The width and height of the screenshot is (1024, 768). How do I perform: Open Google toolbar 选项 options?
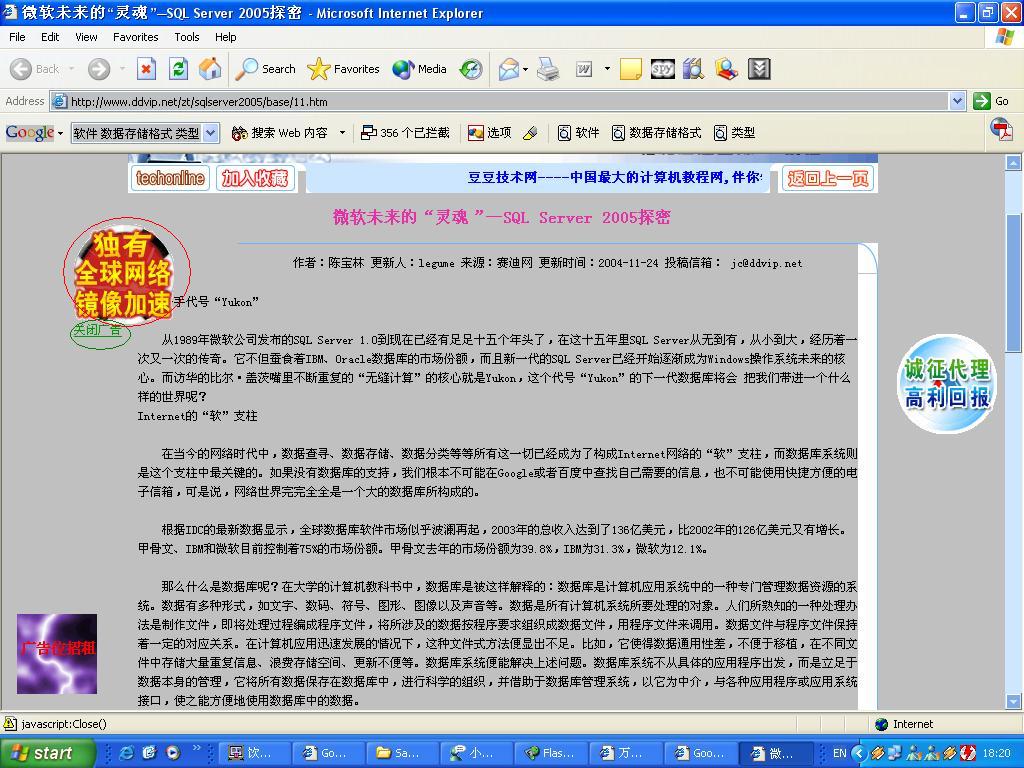pyautogui.click(x=490, y=133)
